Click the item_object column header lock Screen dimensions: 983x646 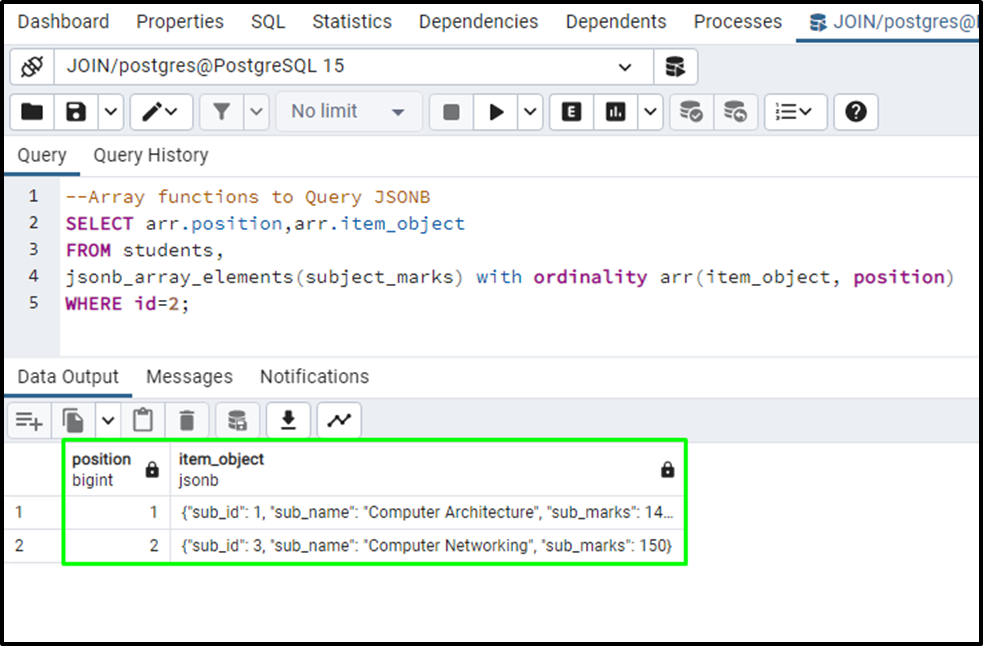point(668,469)
